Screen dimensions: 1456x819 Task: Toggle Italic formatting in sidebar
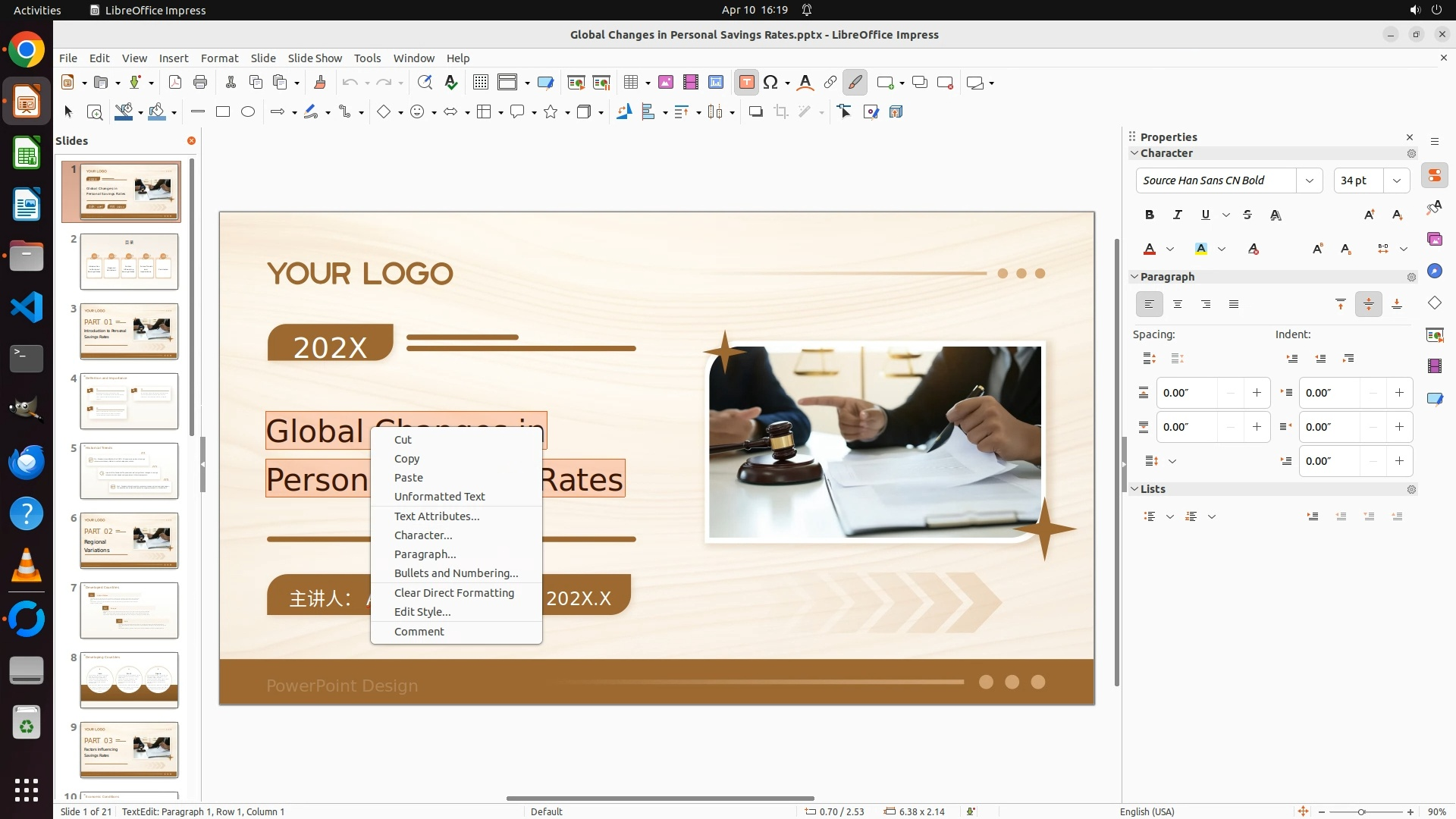1178,215
